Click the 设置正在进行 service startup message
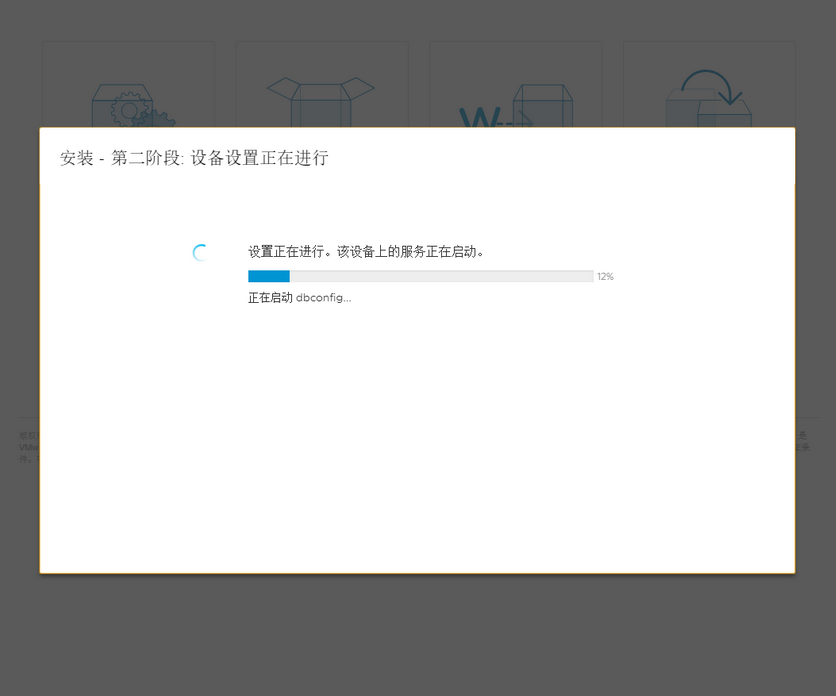This screenshot has width=836, height=696. click(x=368, y=251)
